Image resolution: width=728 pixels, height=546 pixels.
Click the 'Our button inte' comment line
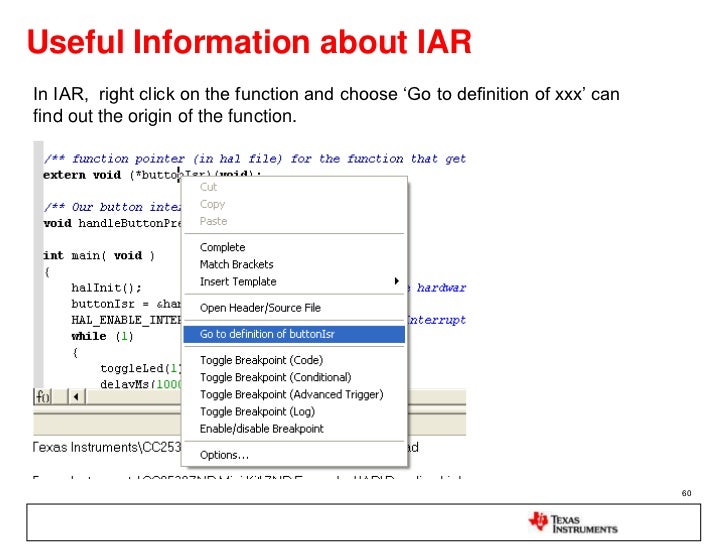[112, 207]
